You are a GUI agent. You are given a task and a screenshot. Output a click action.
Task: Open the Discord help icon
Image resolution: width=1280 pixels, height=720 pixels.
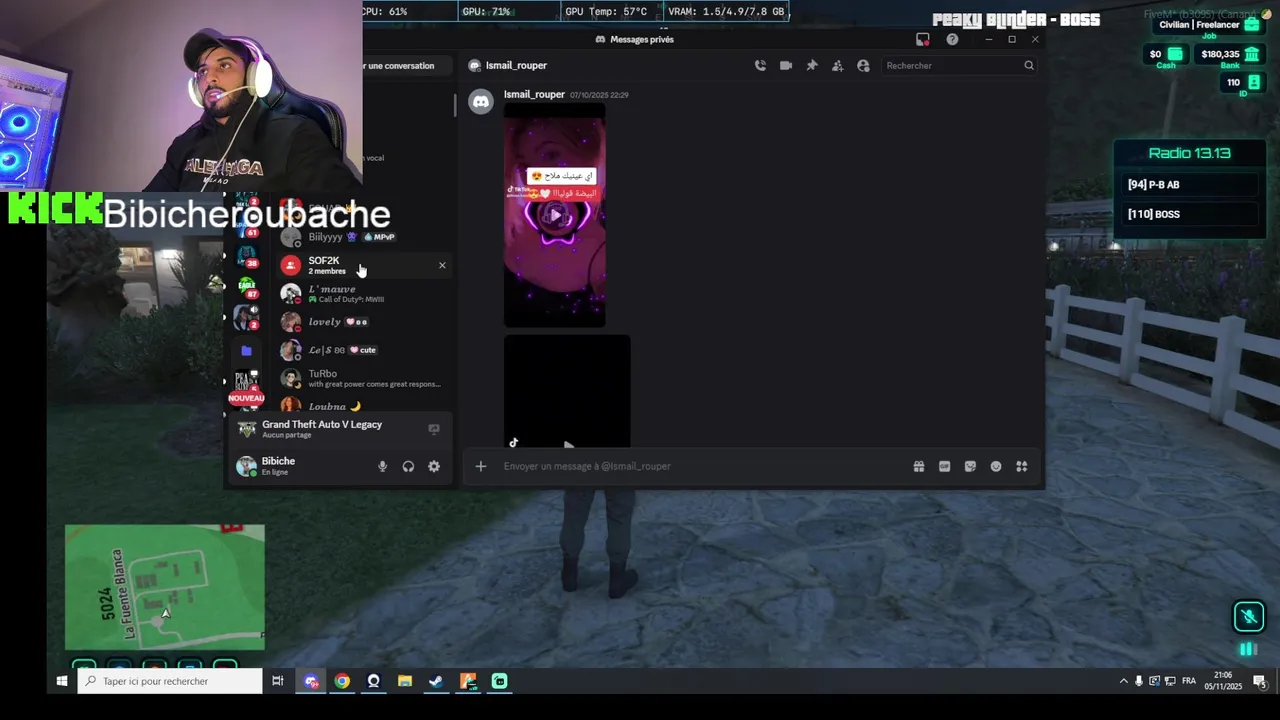[952, 39]
